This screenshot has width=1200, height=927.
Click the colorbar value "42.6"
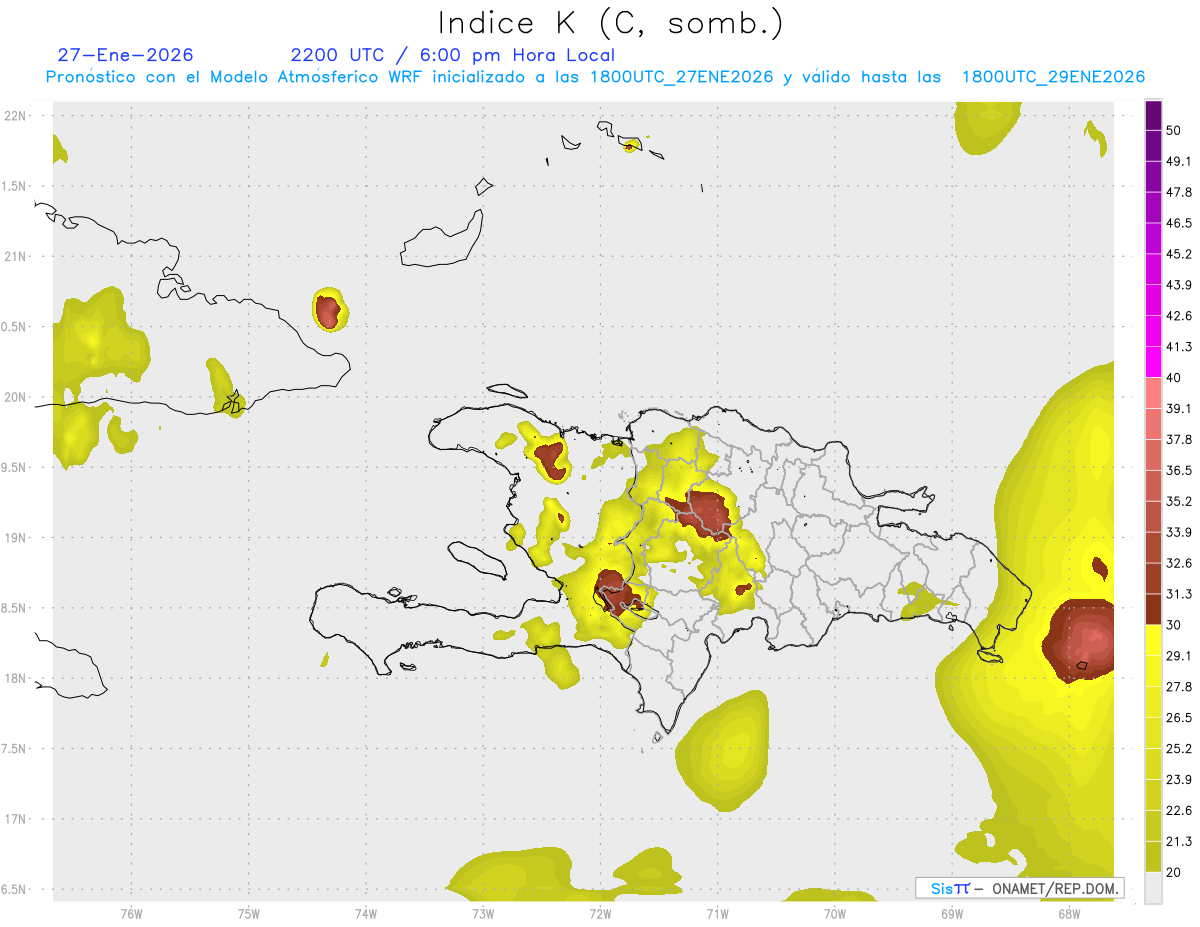pyautogui.click(x=1178, y=316)
